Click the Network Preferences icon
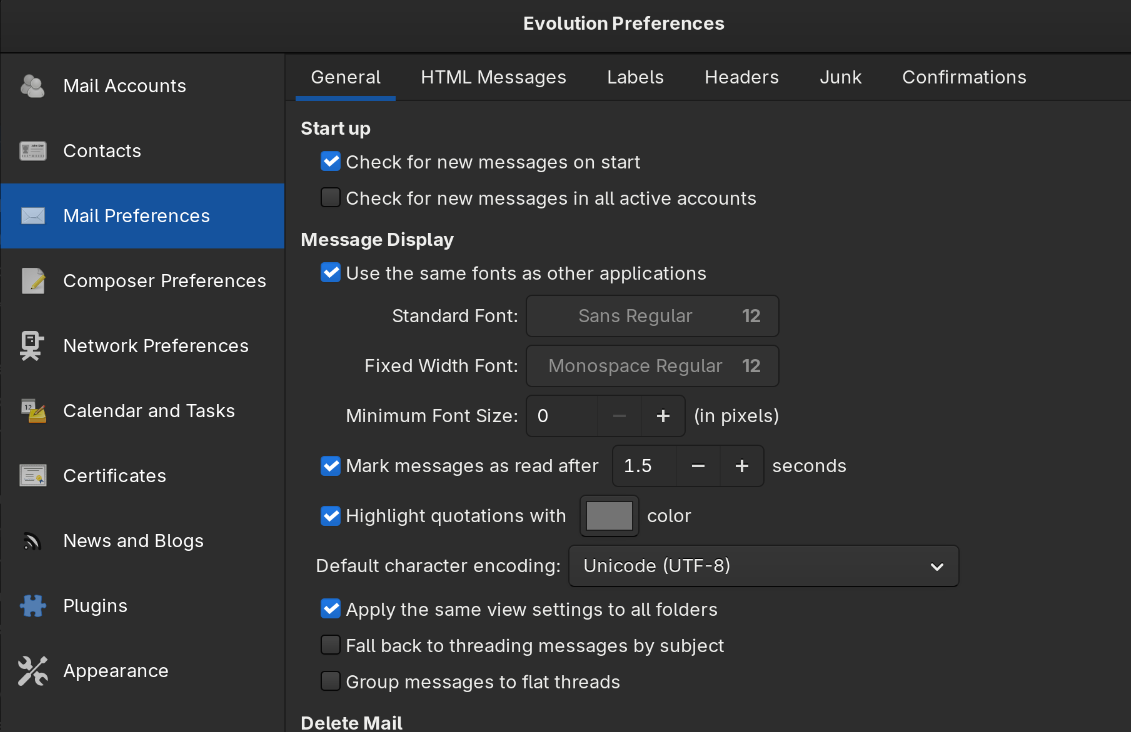1131x732 pixels. pyautogui.click(x=33, y=346)
